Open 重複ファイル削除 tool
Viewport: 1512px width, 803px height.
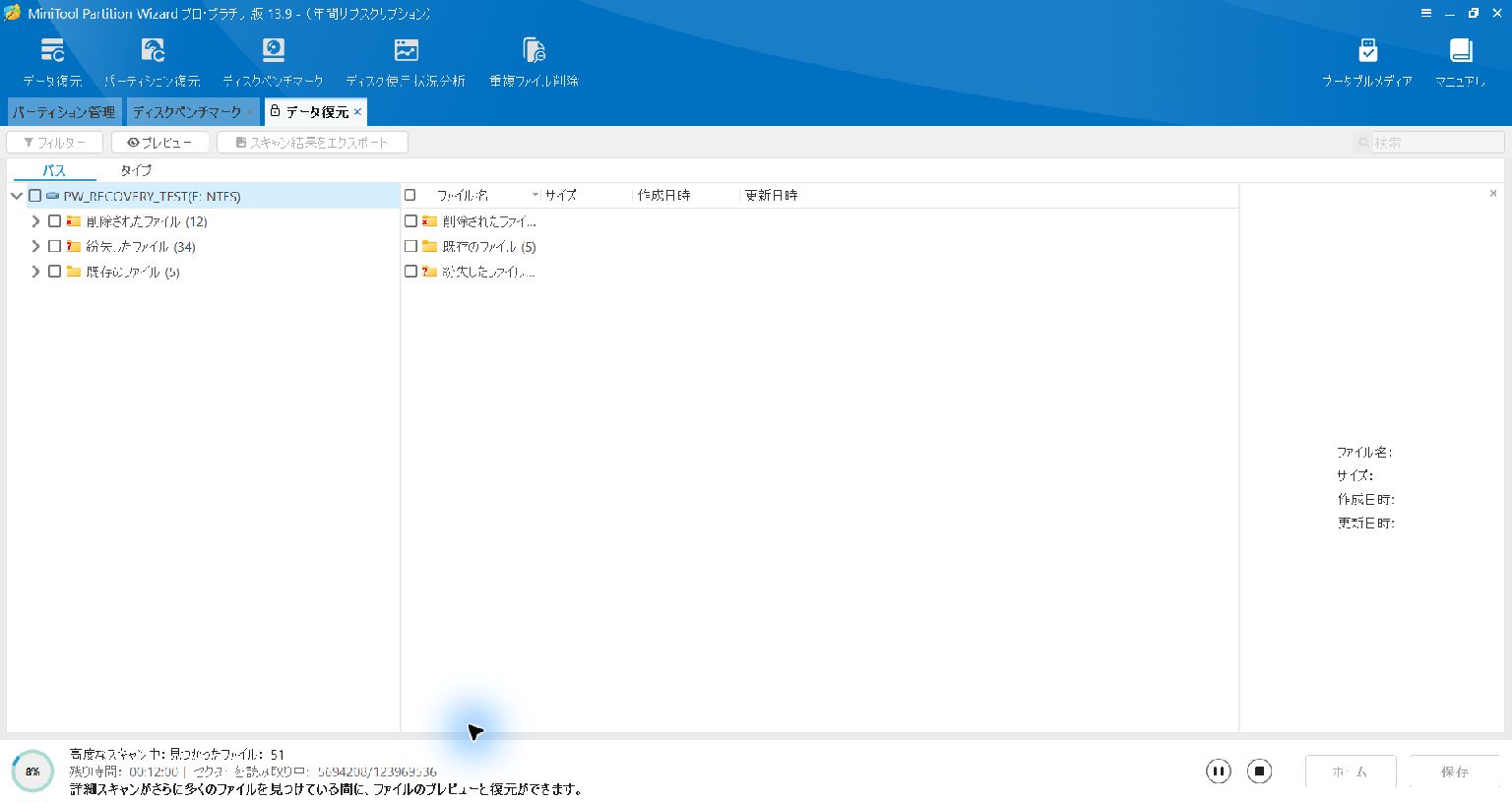pos(534,62)
